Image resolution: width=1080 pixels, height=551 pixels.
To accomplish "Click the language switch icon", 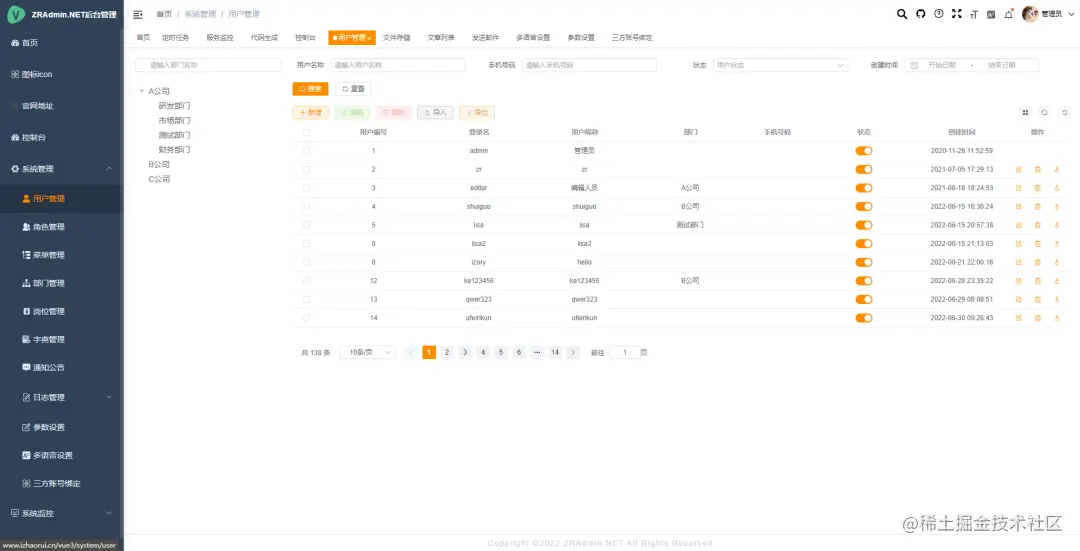I will [991, 14].
